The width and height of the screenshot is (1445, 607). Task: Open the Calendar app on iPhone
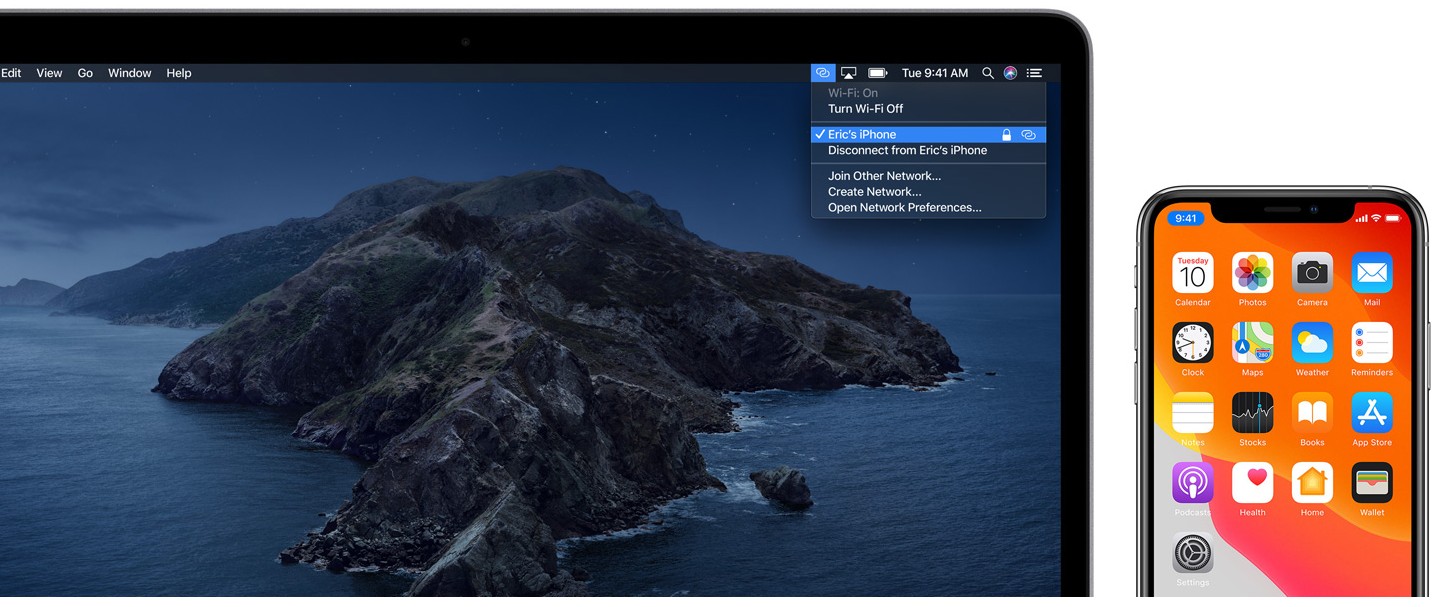point(1193,273)
